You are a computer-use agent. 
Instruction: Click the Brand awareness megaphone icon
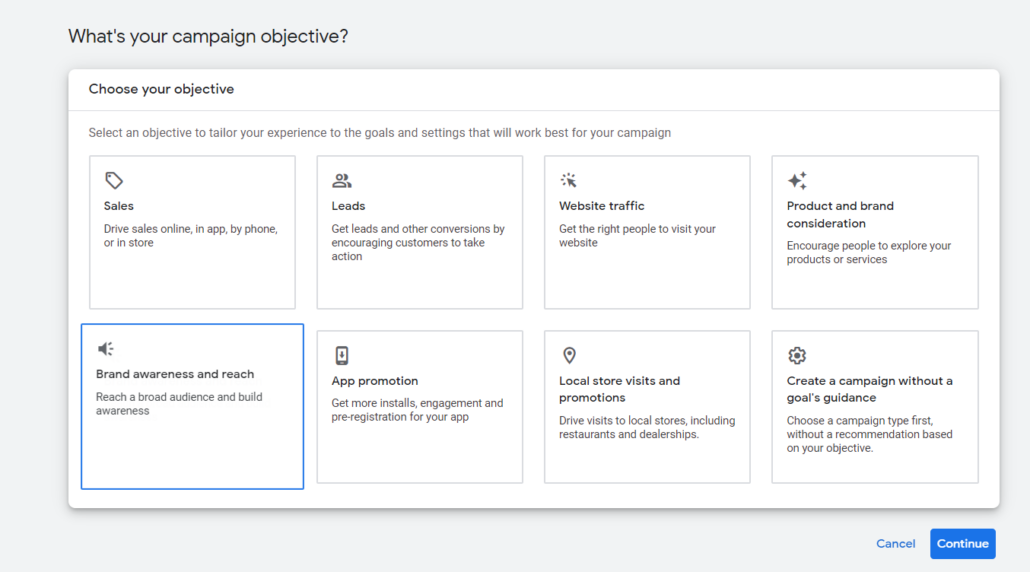point(106,349)
